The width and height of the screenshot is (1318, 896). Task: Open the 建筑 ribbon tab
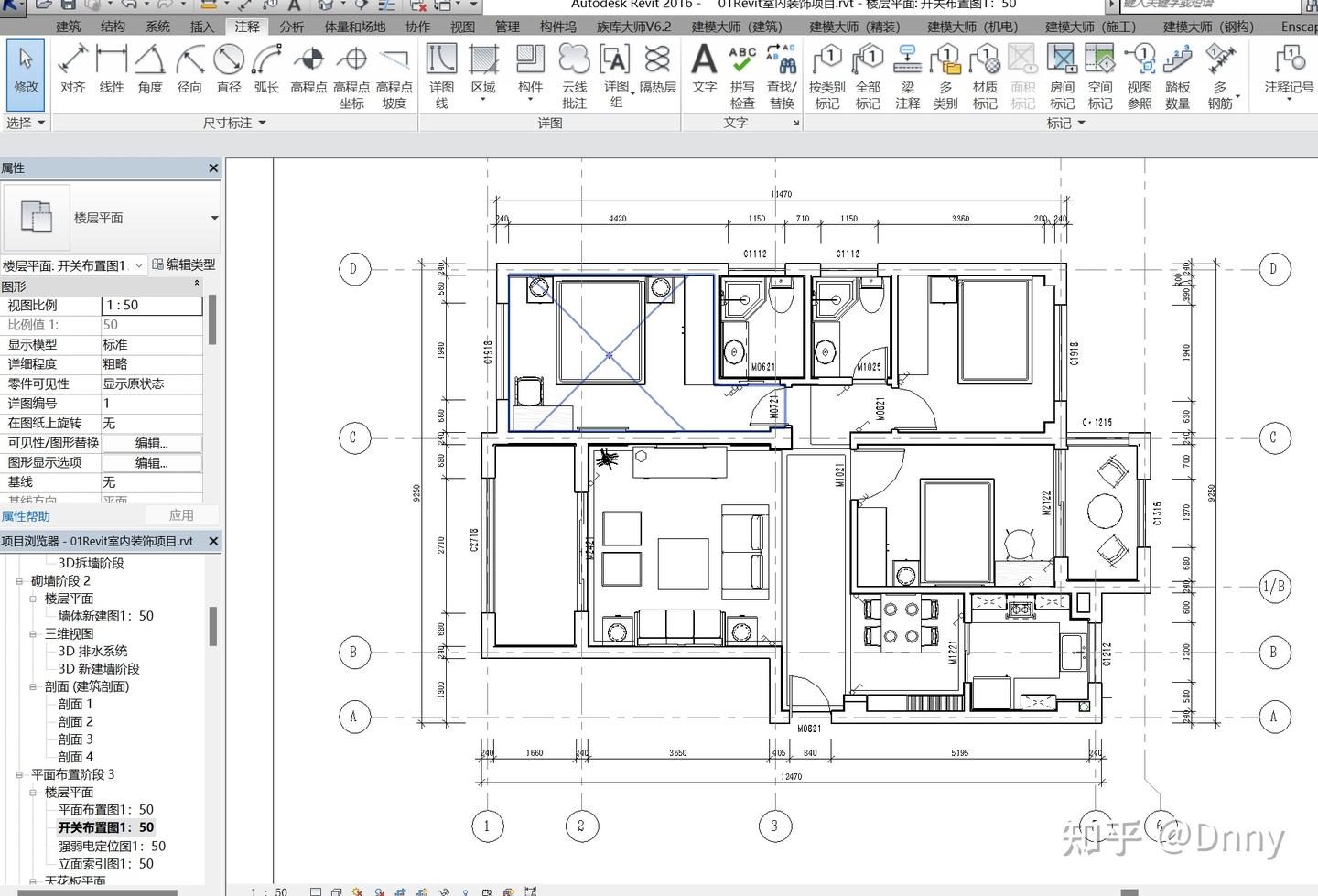(69, 27)
